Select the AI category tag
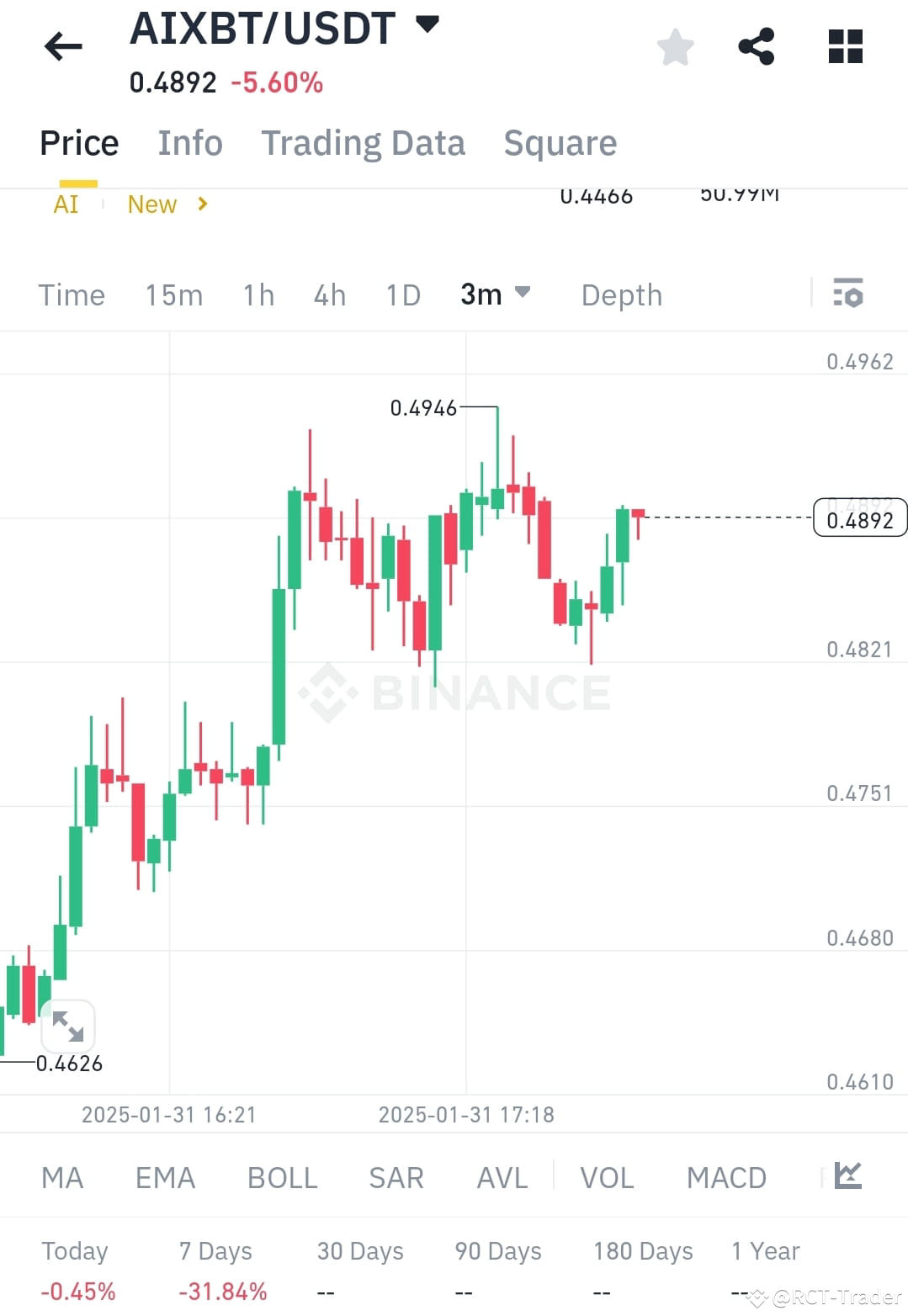Image resolution: width=908 pixels, height=1316 pixels. click(66, 204)
